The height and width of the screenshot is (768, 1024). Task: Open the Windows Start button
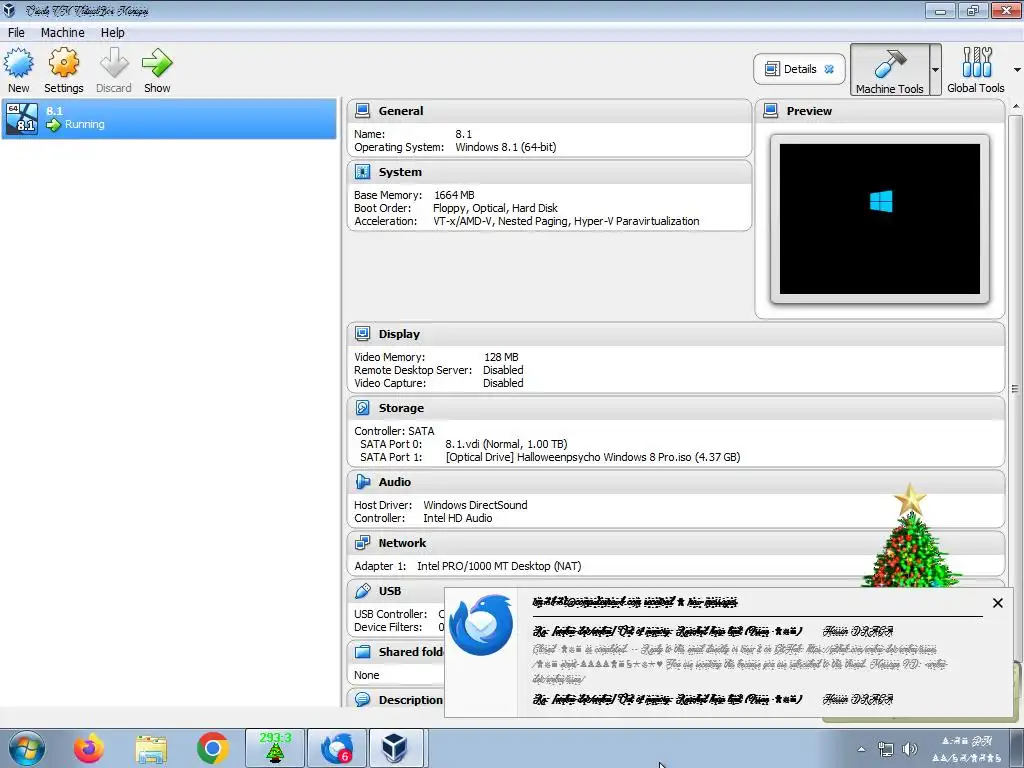(x=26, y=748)
